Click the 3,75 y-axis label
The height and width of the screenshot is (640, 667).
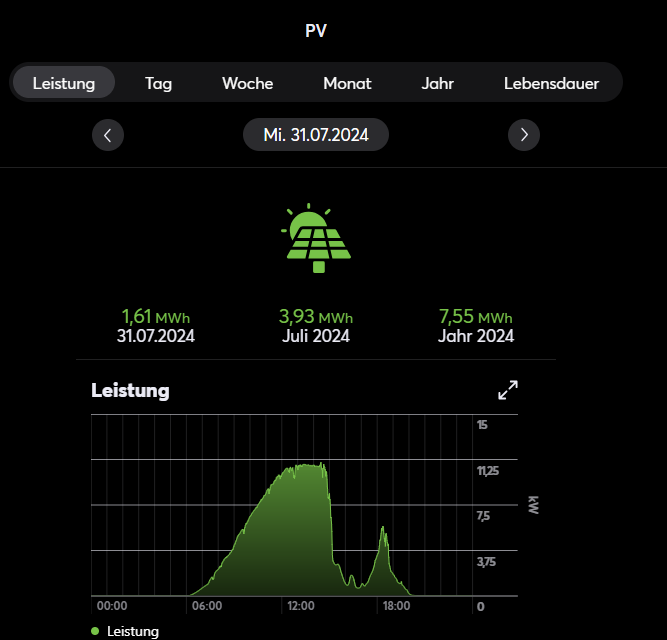[486, 562]
